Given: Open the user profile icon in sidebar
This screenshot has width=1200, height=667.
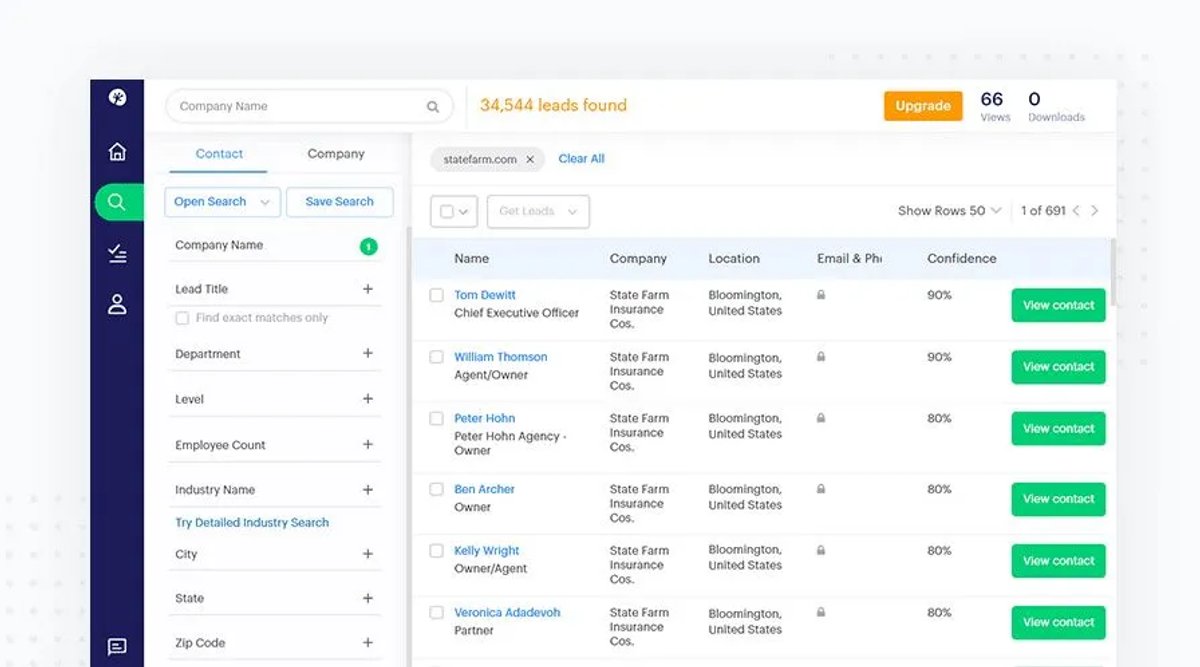Looking at the screenshot, I should tap(117, 305).
